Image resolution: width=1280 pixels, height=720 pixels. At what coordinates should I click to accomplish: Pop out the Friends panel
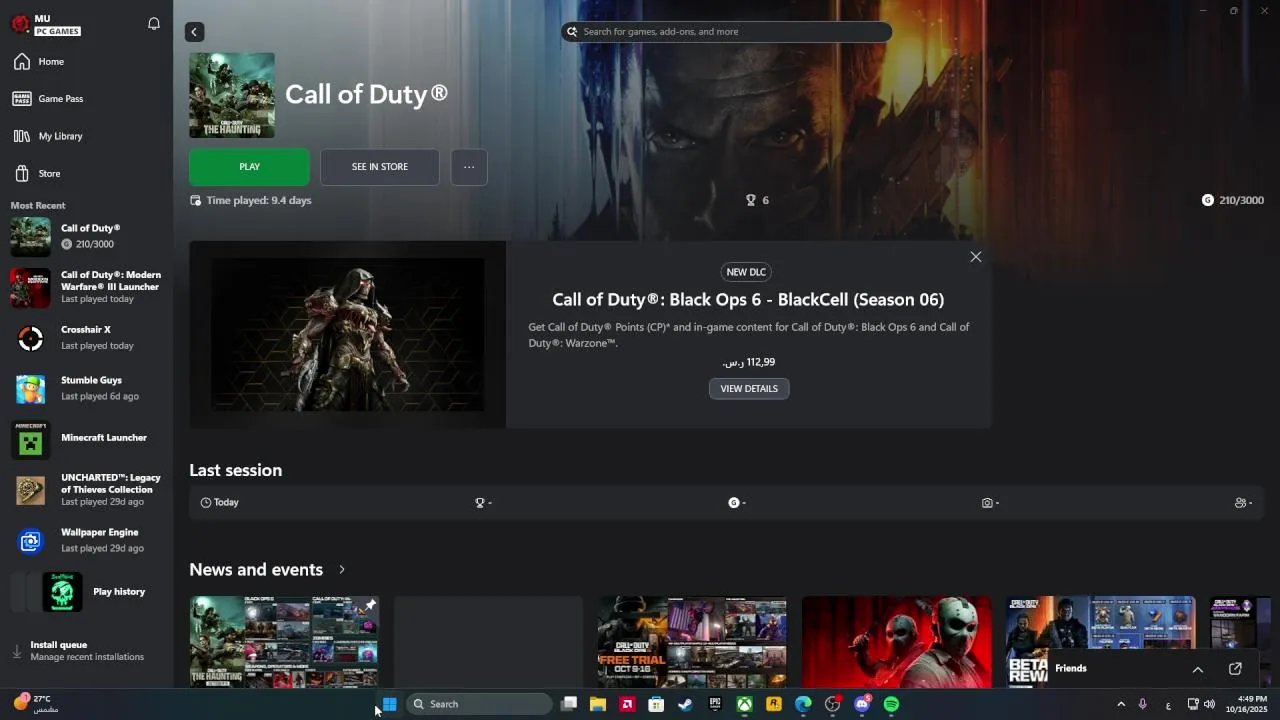1235,669
